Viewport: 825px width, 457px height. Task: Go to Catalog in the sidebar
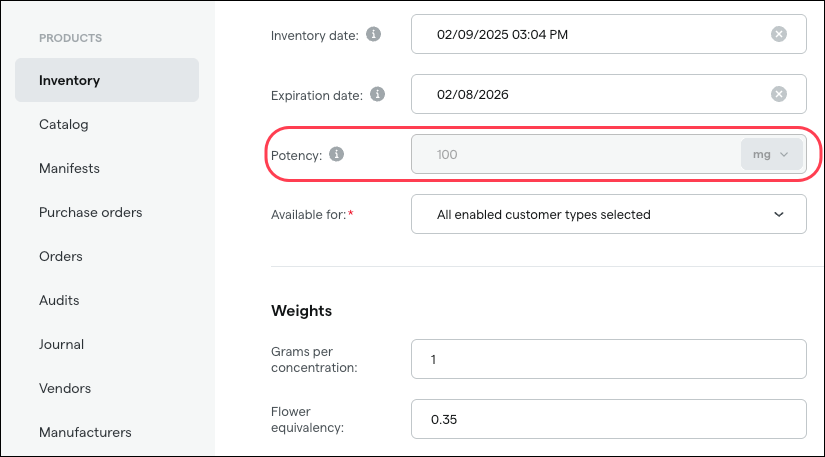[x=64, y=124]
